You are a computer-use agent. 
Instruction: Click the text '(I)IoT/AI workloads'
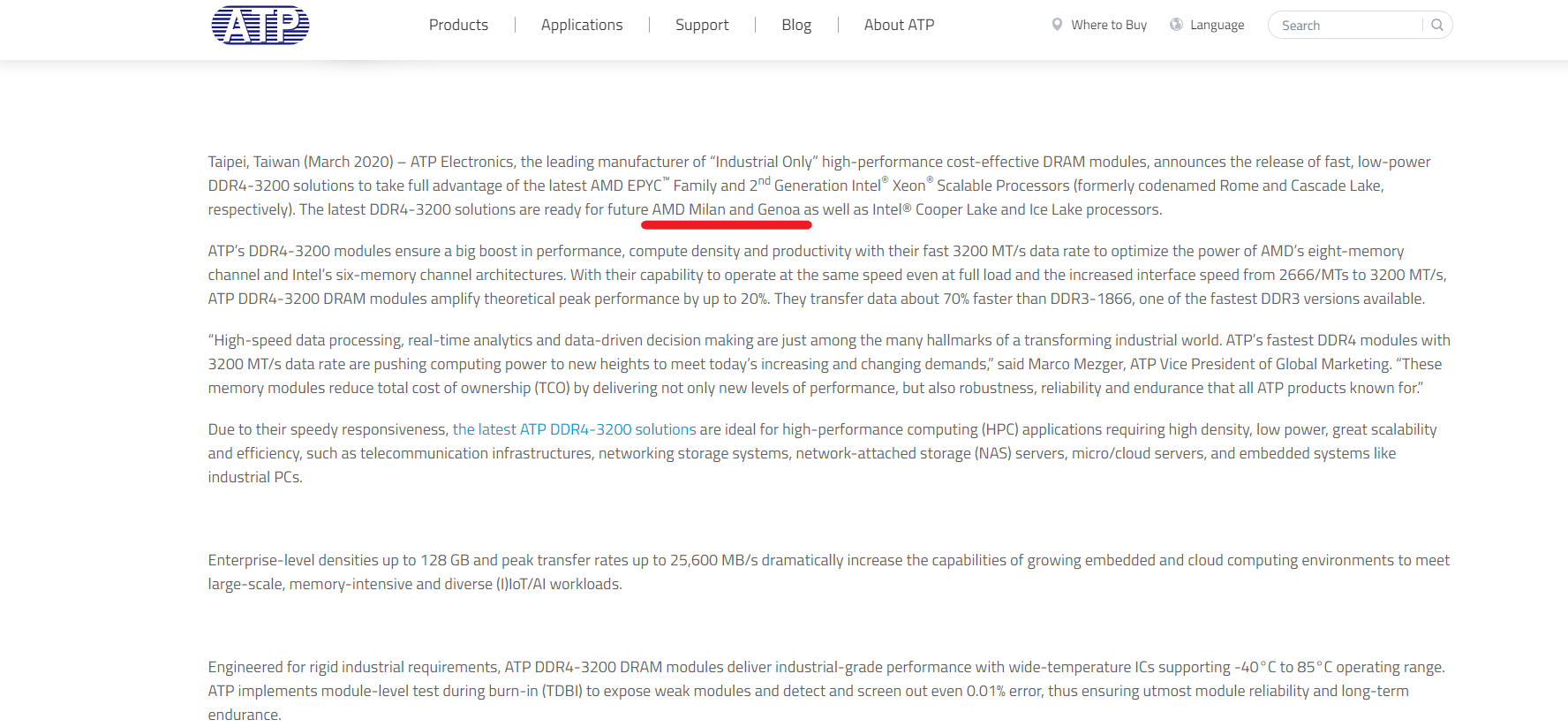pyautogui.click(x=558, y=584)
